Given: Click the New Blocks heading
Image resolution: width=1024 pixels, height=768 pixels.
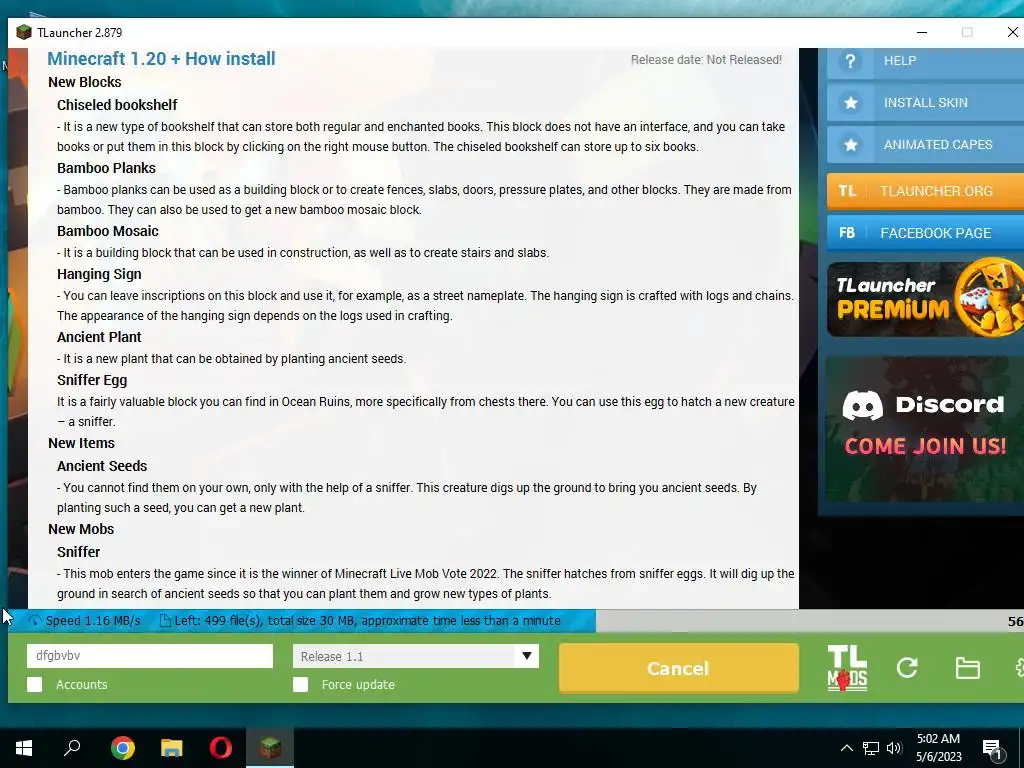Looking at the screenshot, I should (84, 82).
